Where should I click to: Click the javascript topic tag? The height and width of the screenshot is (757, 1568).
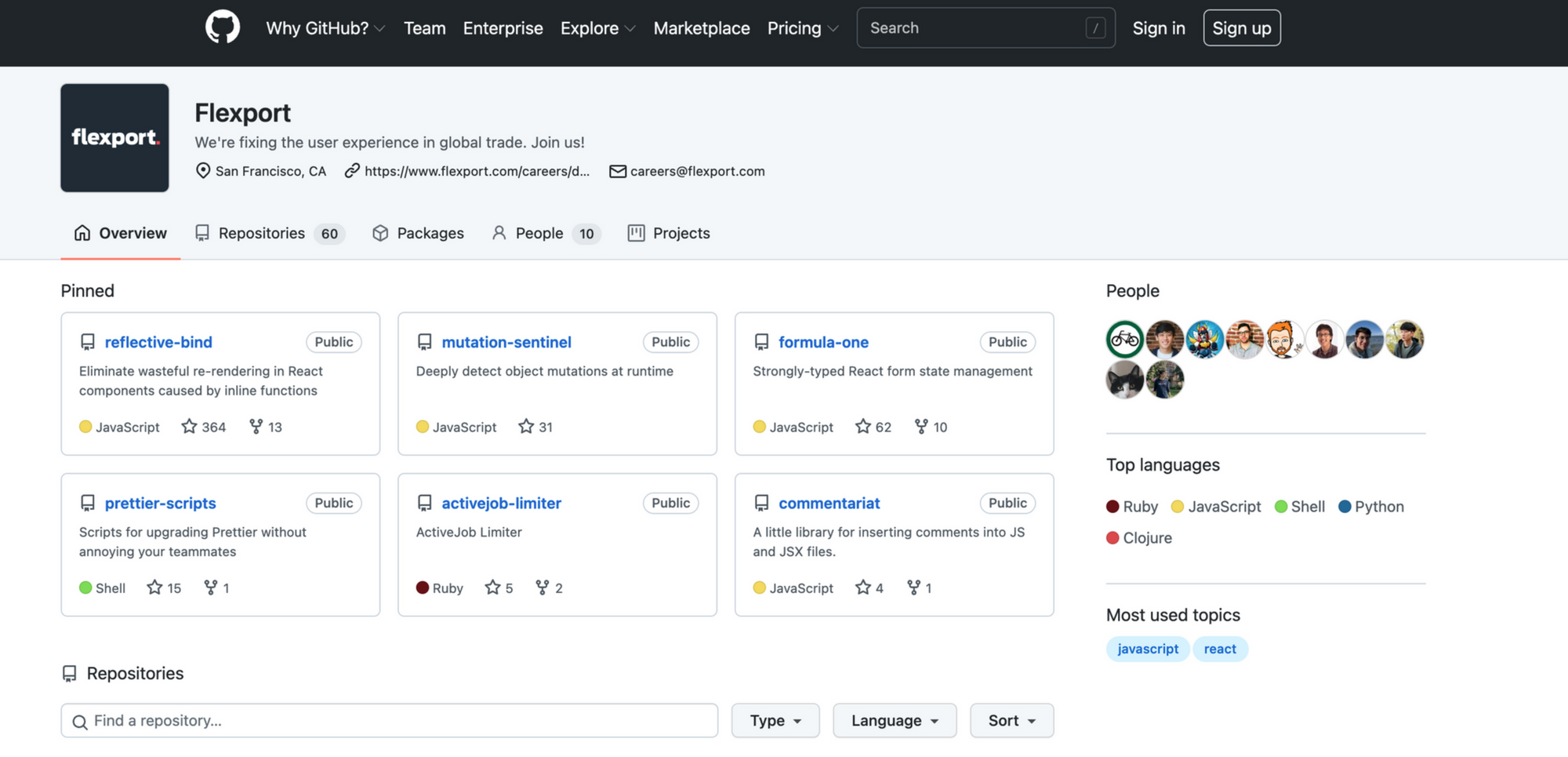(1148, 649)
